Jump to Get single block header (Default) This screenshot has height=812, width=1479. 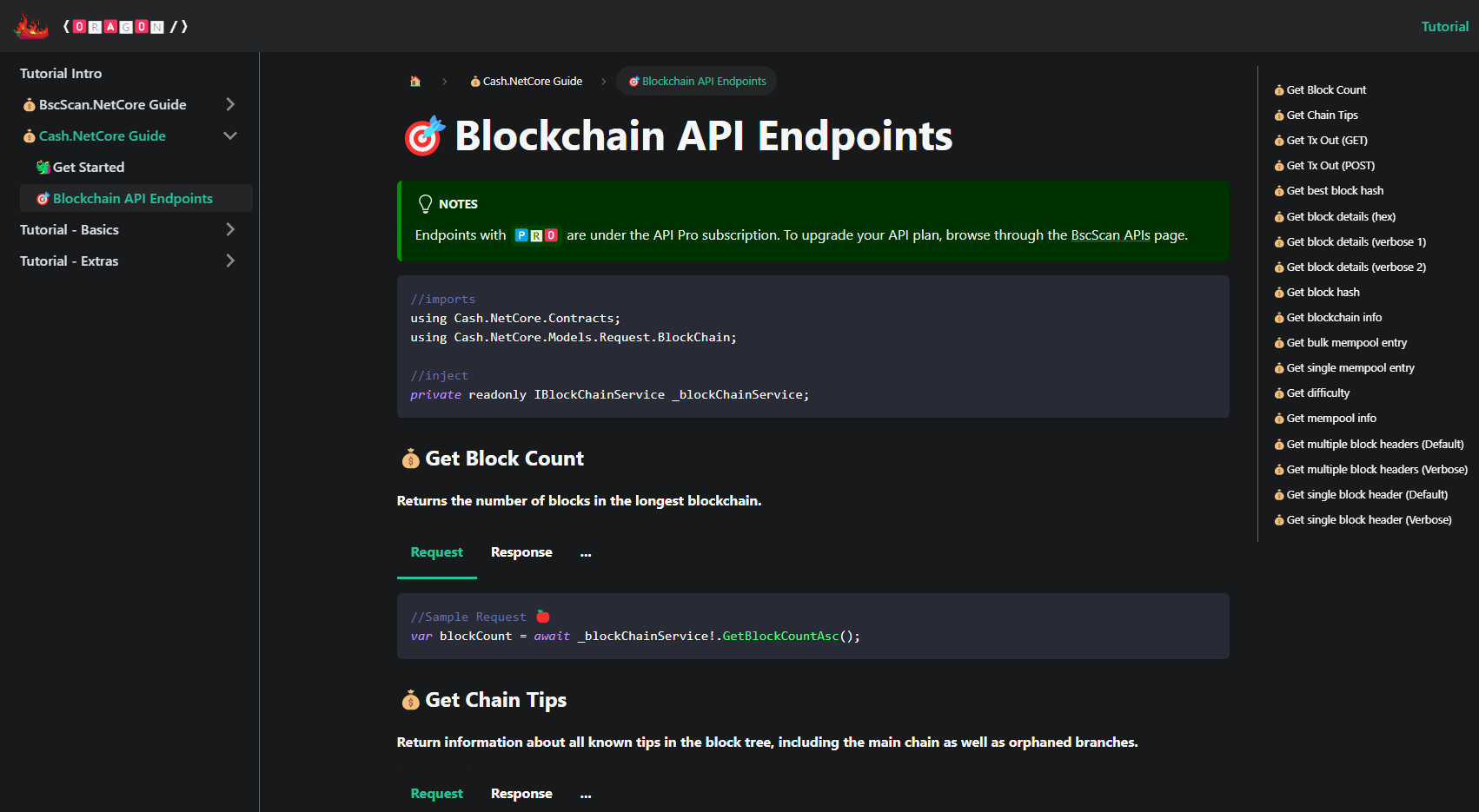[x=1361, y=495]
